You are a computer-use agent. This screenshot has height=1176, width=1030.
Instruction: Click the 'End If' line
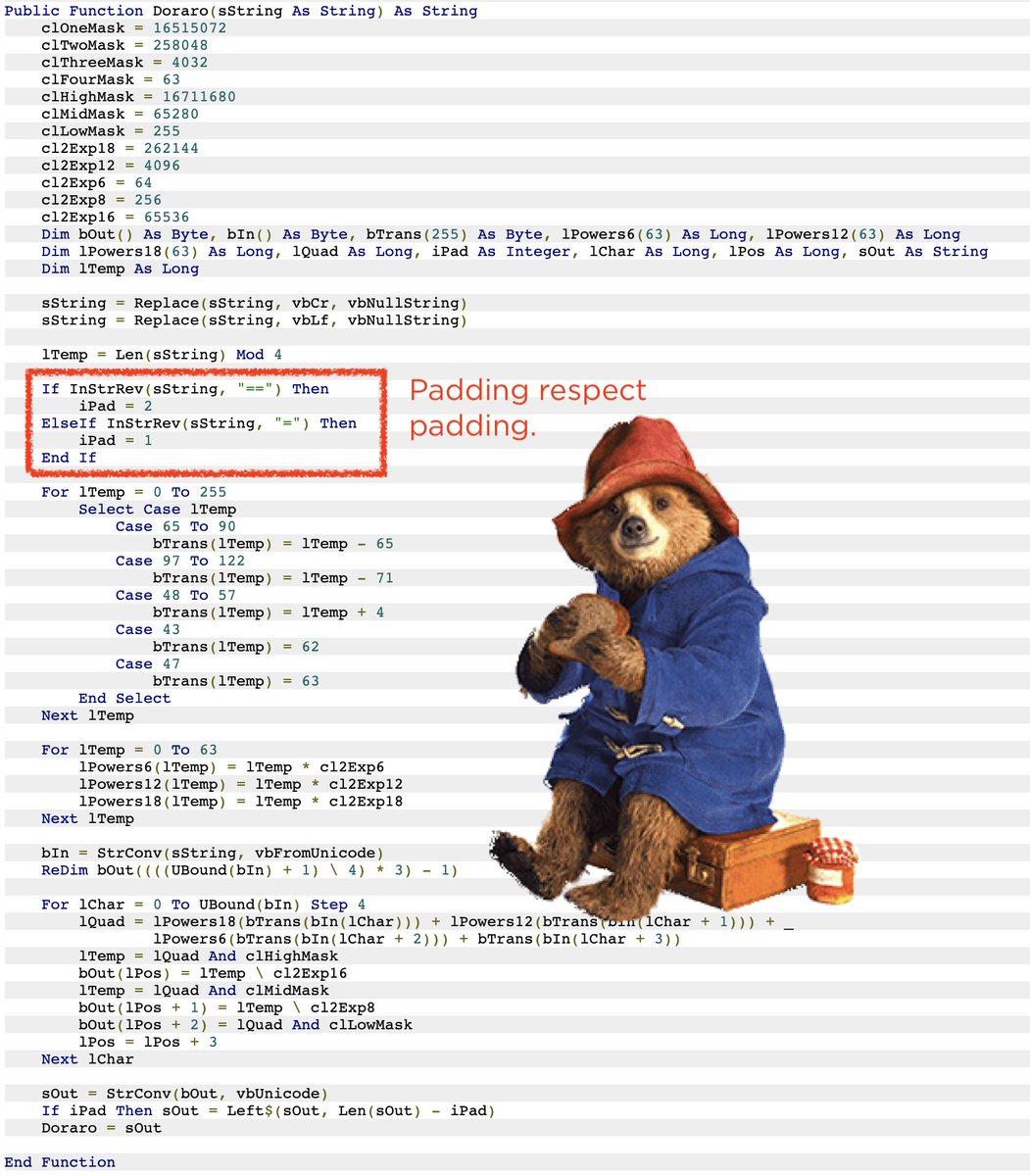pyautogui.click(x=69, y=458)
